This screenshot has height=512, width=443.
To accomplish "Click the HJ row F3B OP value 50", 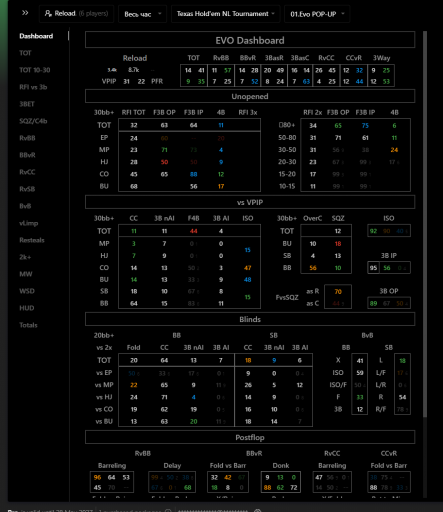I will [164, 162].
